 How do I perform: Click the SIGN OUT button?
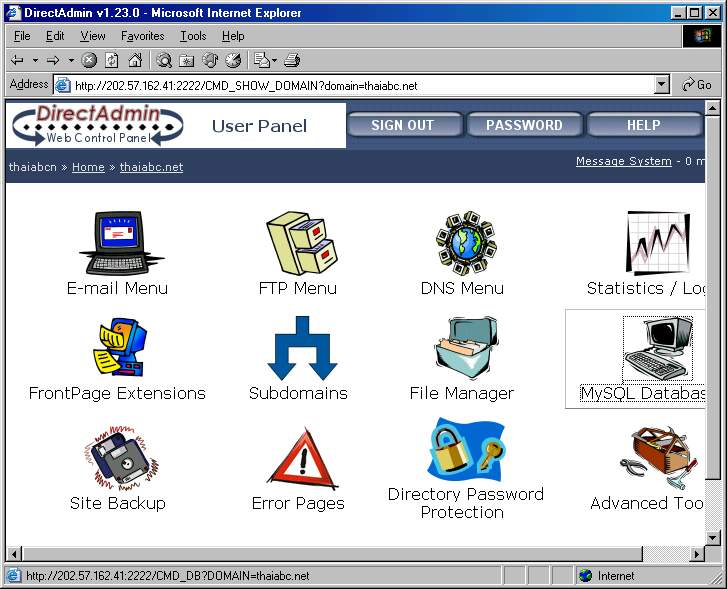point(403,125)
